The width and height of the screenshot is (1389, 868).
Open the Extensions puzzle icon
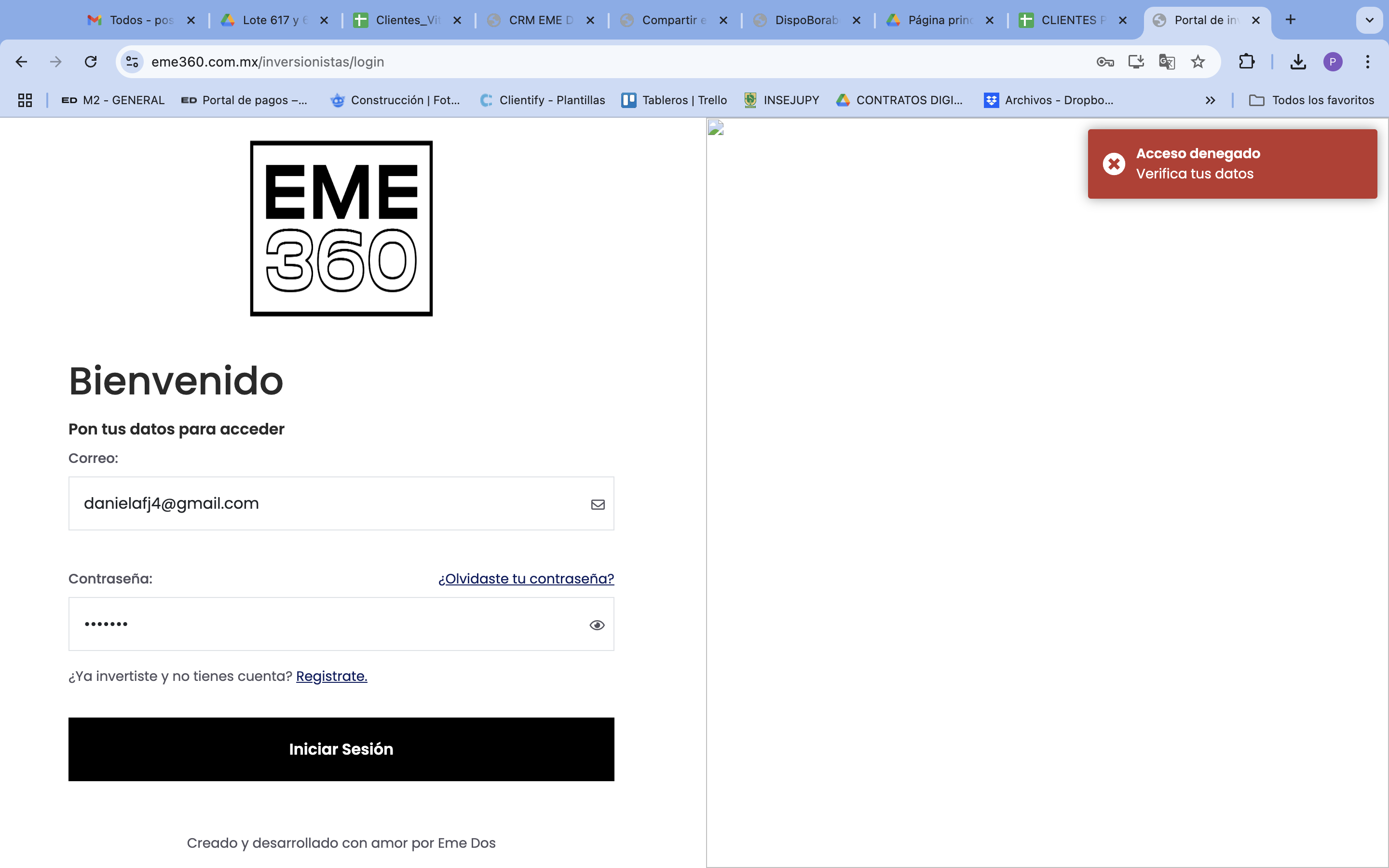pos(1247,61)
